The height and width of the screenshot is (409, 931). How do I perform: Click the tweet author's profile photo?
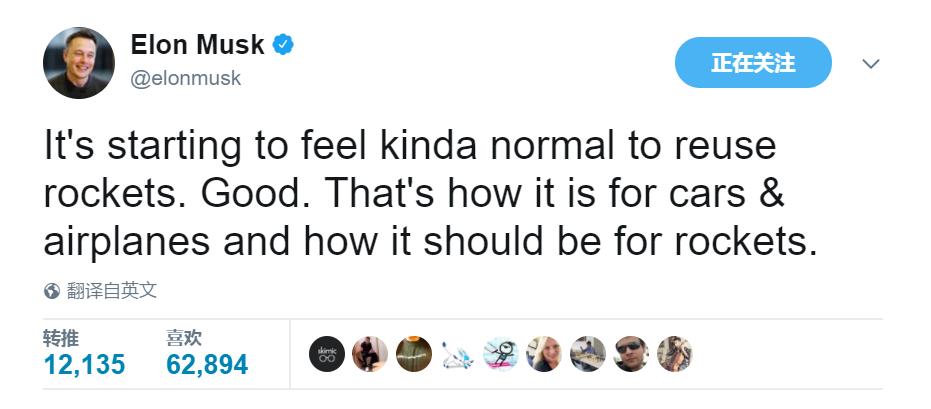pos(79,62)
